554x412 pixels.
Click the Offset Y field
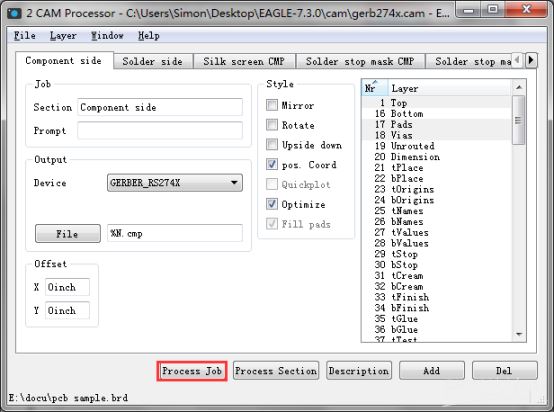(x=67, y=310)
